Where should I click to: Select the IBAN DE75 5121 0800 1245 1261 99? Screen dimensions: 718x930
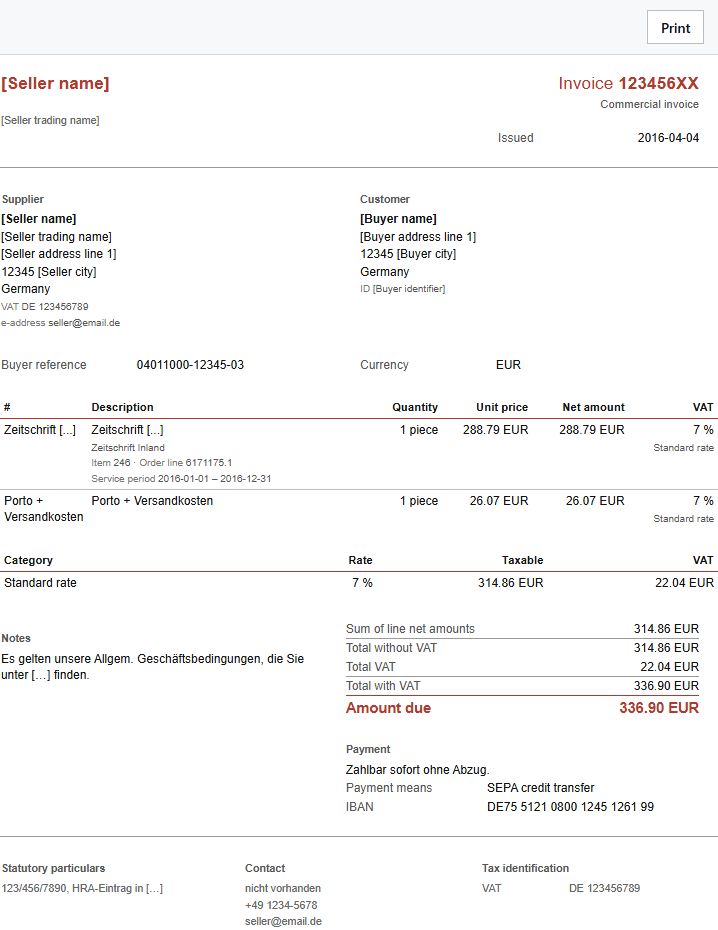click(x=570, y=807)
